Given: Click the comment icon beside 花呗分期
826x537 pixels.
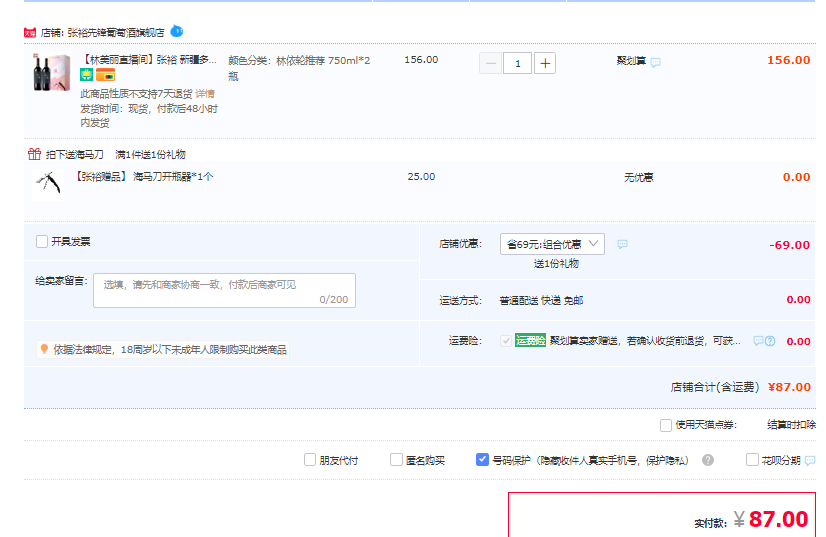Looking at the screenshot, I should [x=810, y=461].
